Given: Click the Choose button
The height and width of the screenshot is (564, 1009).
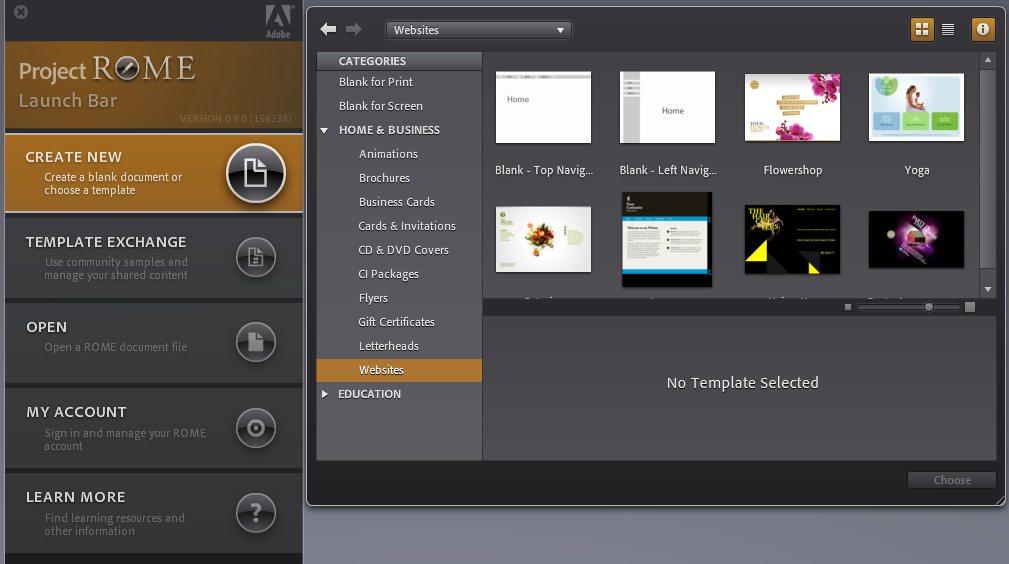Looking at the screenshot, I should (952, 480).
